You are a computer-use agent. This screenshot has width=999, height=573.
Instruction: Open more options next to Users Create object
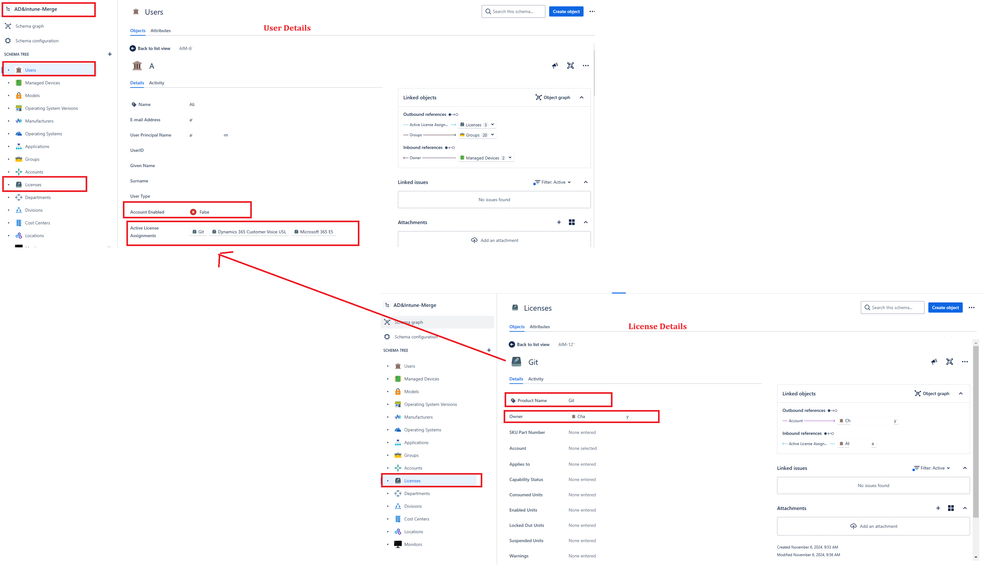pyautogui.click(x=593, y=11)
